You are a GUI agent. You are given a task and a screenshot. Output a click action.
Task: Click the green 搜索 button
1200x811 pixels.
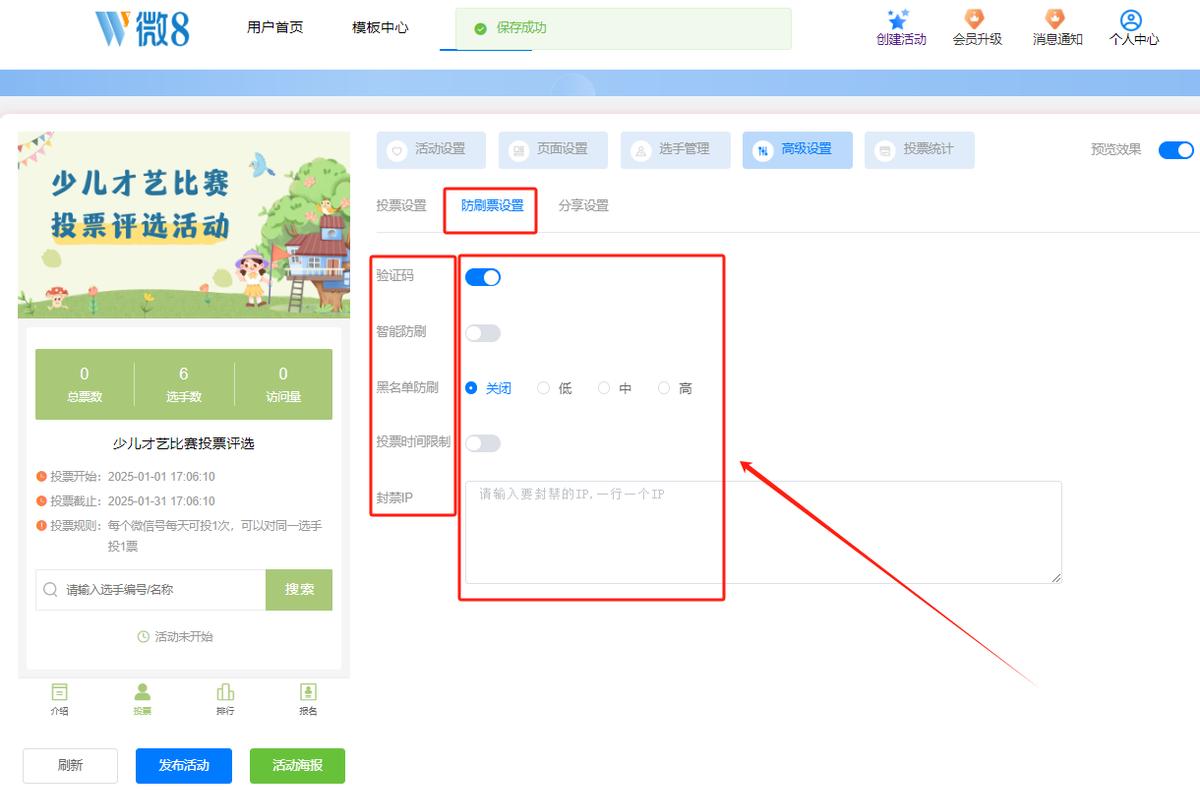coord(299,590)
